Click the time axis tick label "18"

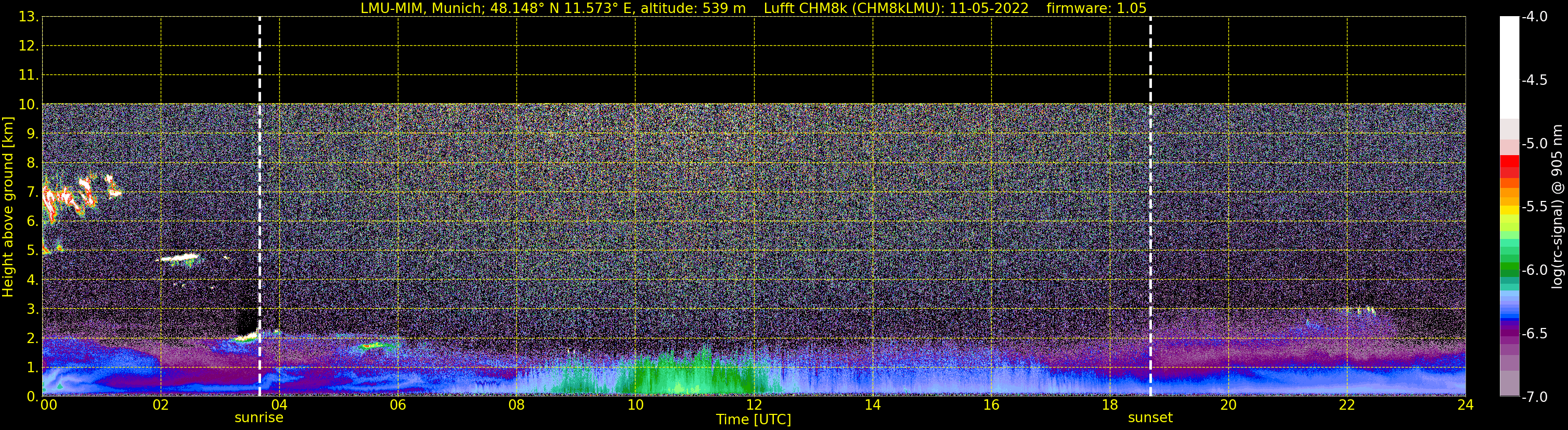click(1110, 405)
